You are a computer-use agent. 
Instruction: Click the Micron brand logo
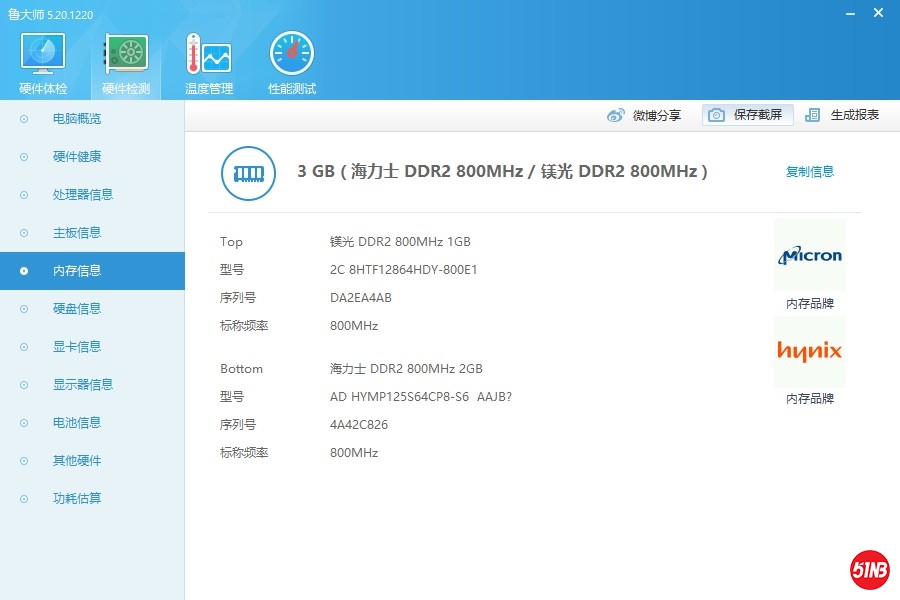coord(809,256)
